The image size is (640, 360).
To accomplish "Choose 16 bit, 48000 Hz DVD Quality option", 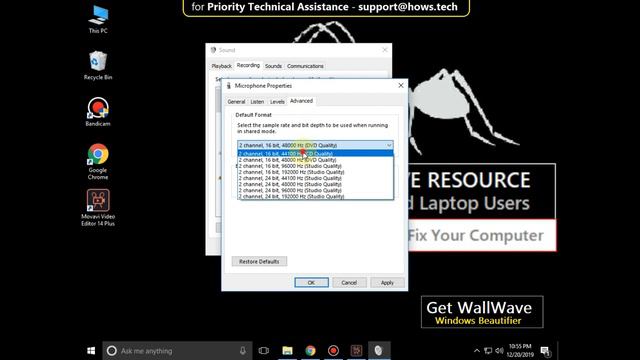I will pyautogui.click(x=316, y=160).
